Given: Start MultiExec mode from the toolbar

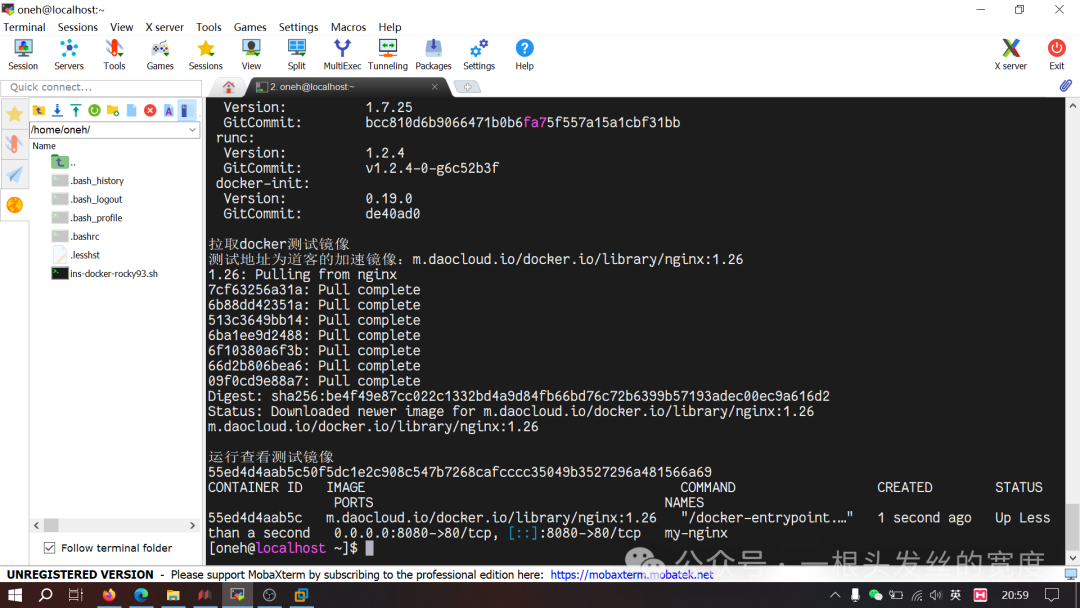Looking at the screenshot, I should 342,54.
